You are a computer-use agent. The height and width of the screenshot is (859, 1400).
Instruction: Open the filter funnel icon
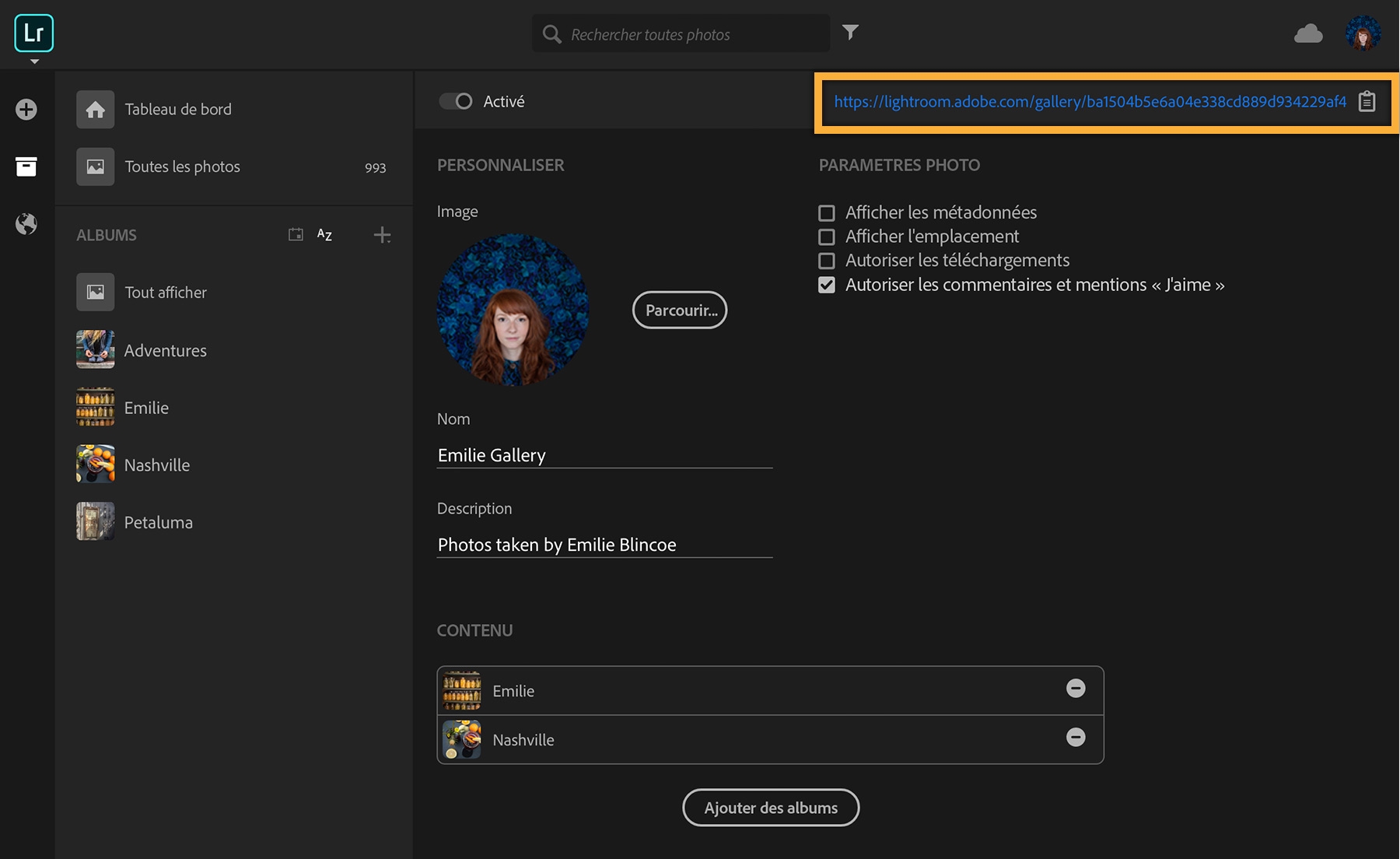(x=851, y=32)
